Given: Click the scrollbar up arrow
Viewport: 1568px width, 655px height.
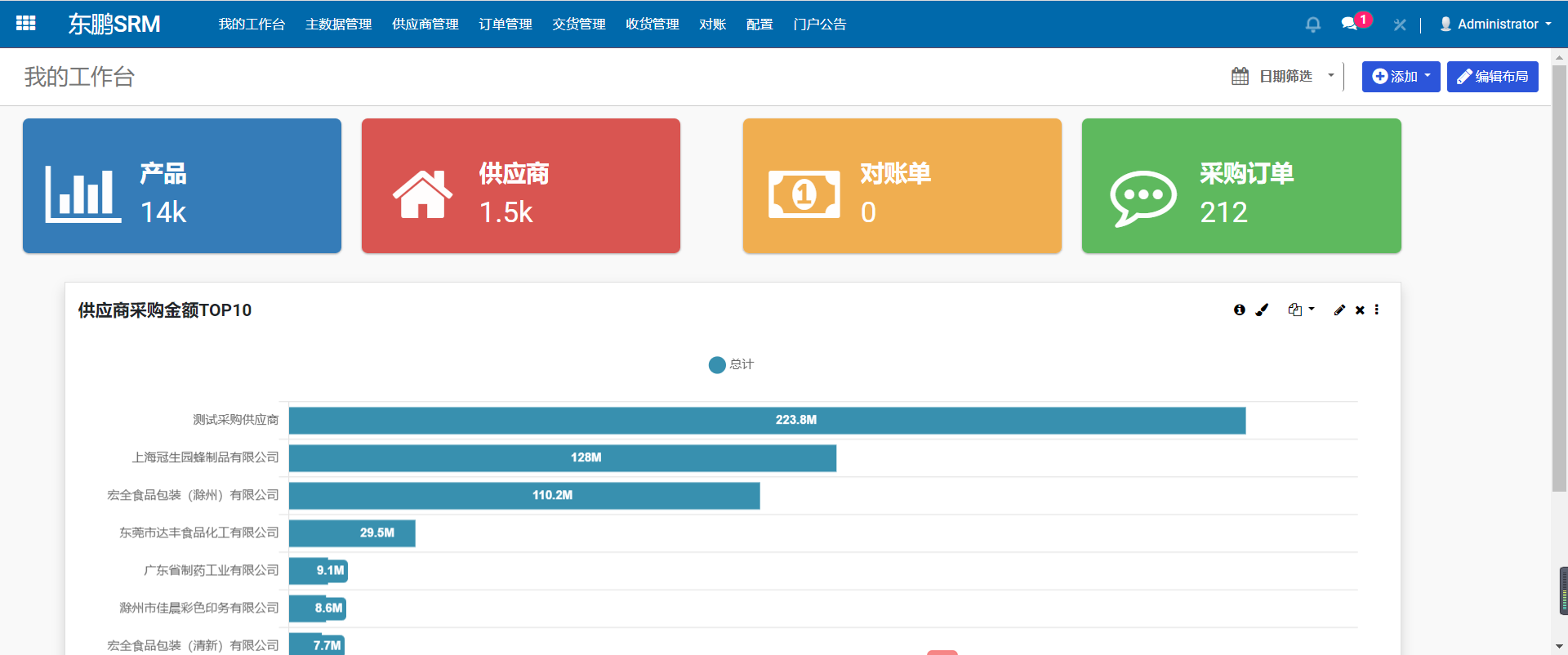Looking at the screenshot, I should pos(1559,57).
